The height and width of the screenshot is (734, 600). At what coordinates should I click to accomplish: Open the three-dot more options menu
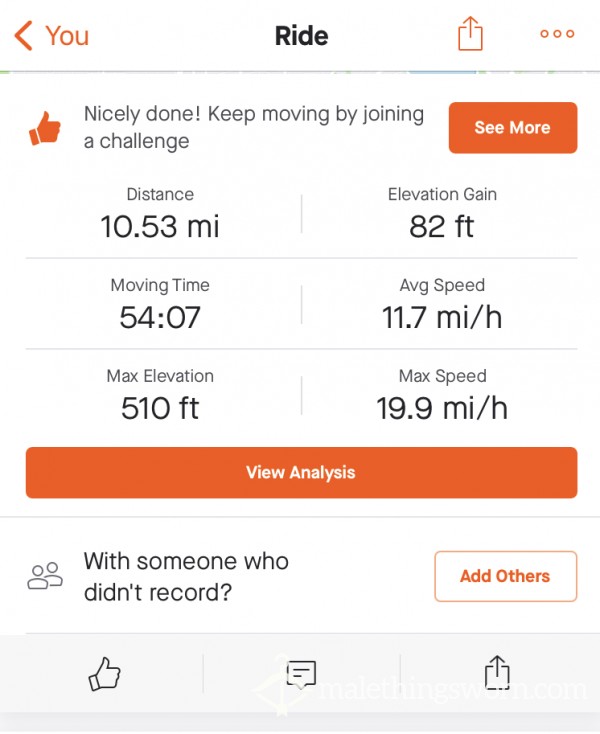557,34
